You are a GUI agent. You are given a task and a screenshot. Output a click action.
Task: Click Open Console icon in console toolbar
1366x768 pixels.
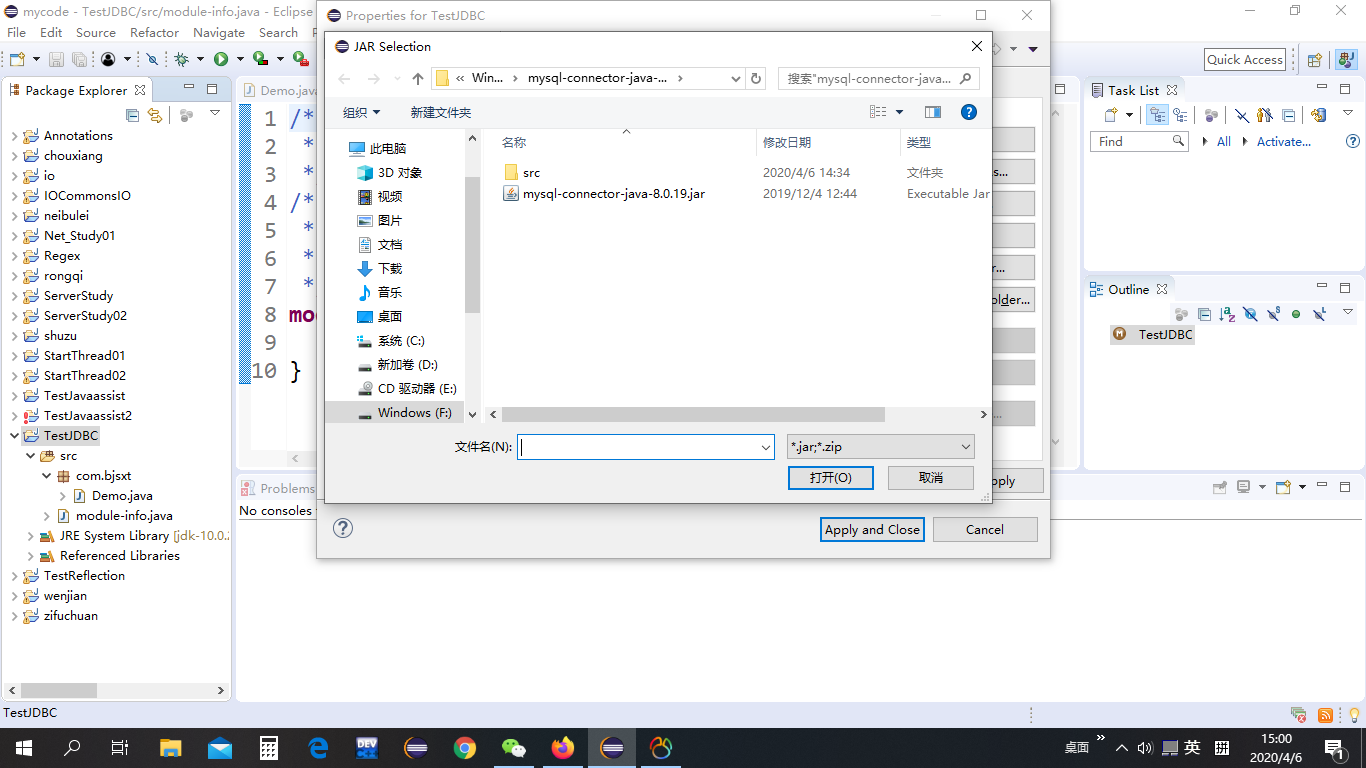1285,487
